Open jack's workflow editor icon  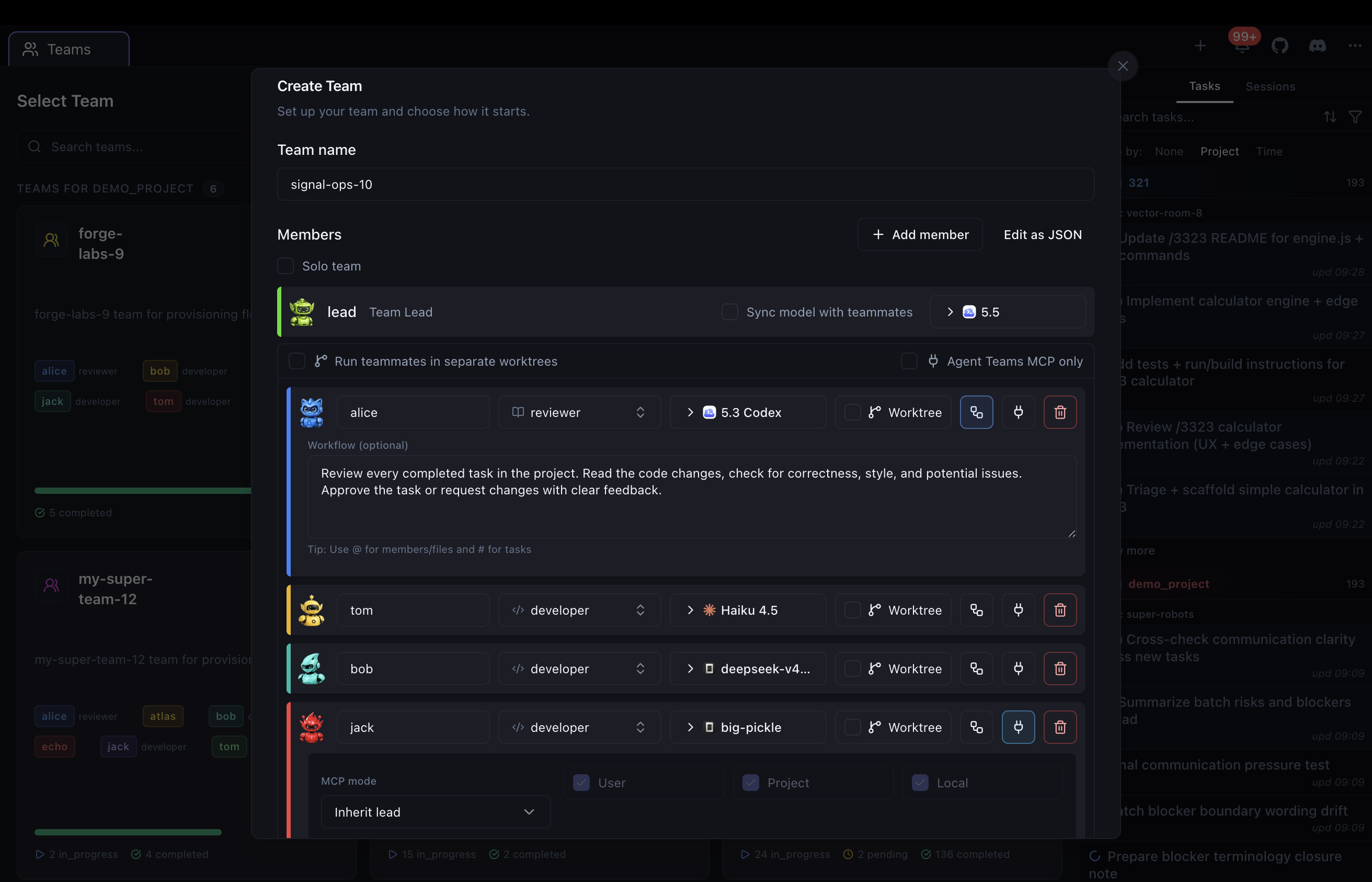tap(976, 727)
